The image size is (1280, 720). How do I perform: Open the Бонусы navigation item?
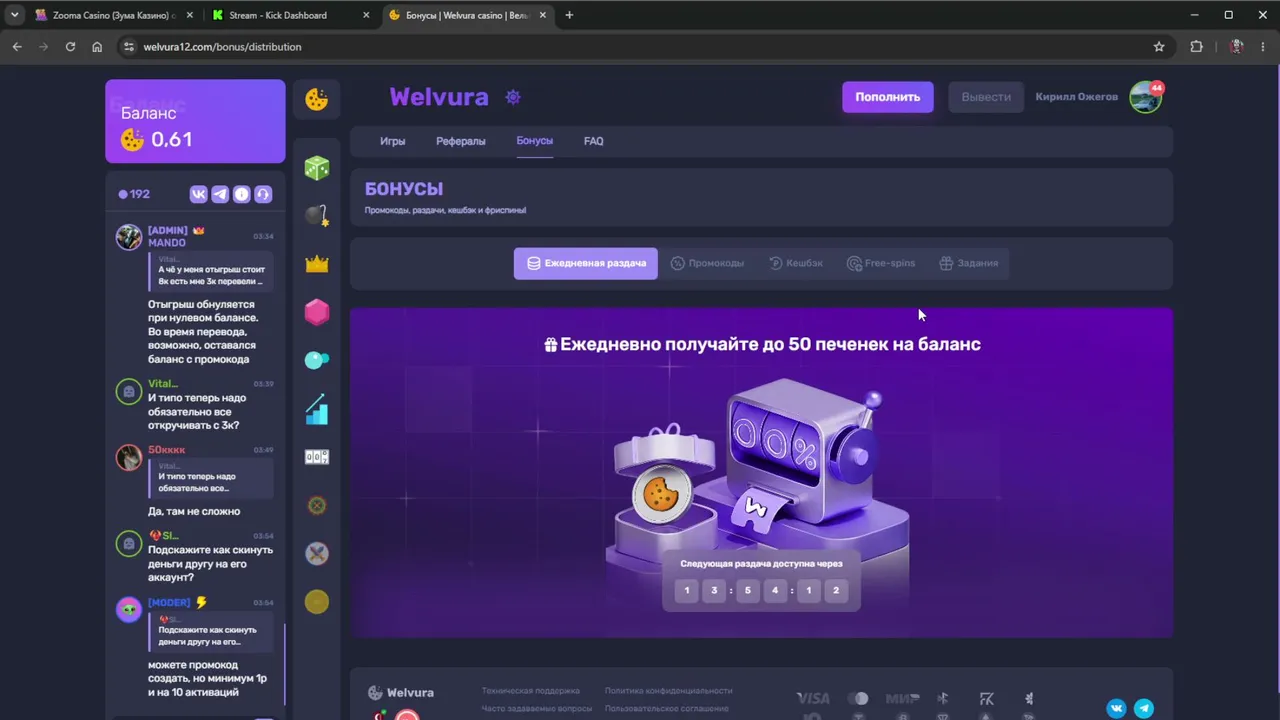click(534, 140)
